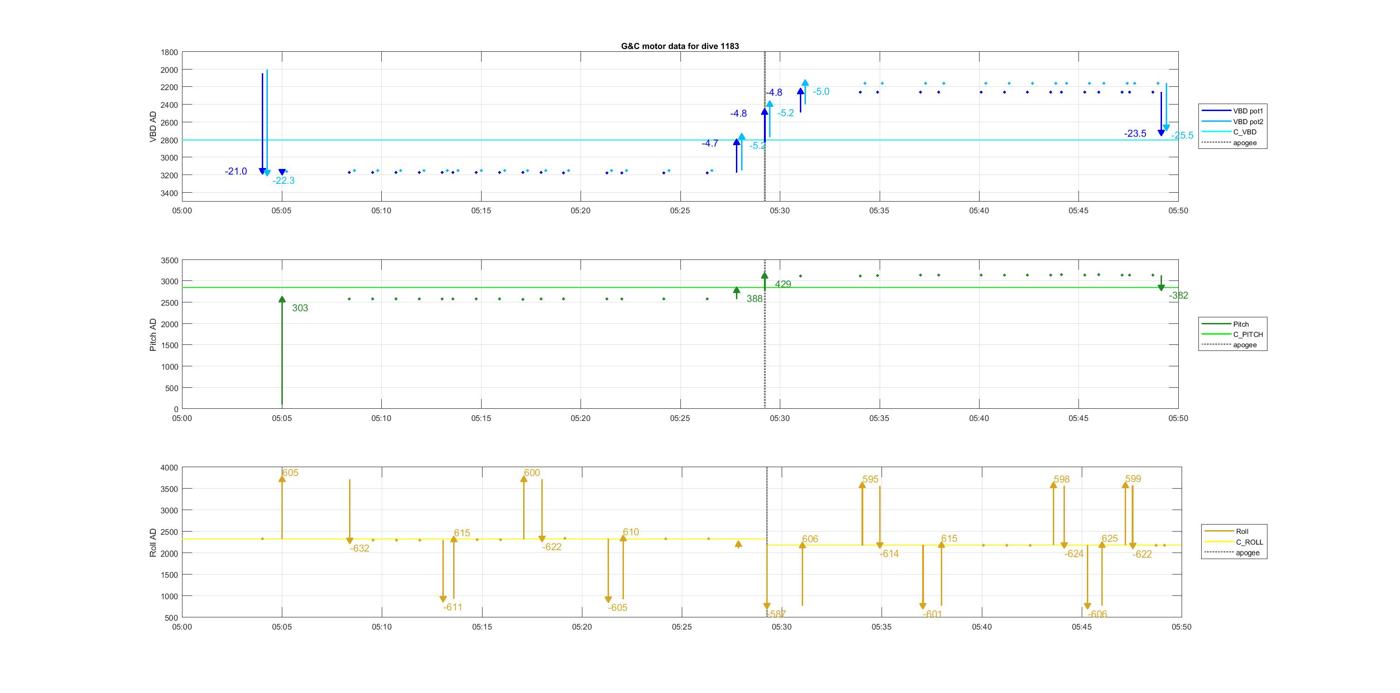Click the '-632' roll data label
The height and width of the screenshot is (693, 1400).
tap(360, 549)
